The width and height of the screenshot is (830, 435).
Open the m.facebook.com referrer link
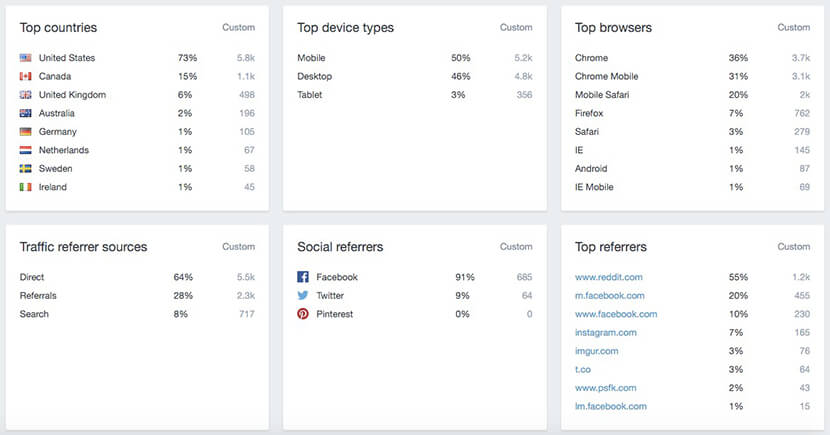(x=609, y=296)
